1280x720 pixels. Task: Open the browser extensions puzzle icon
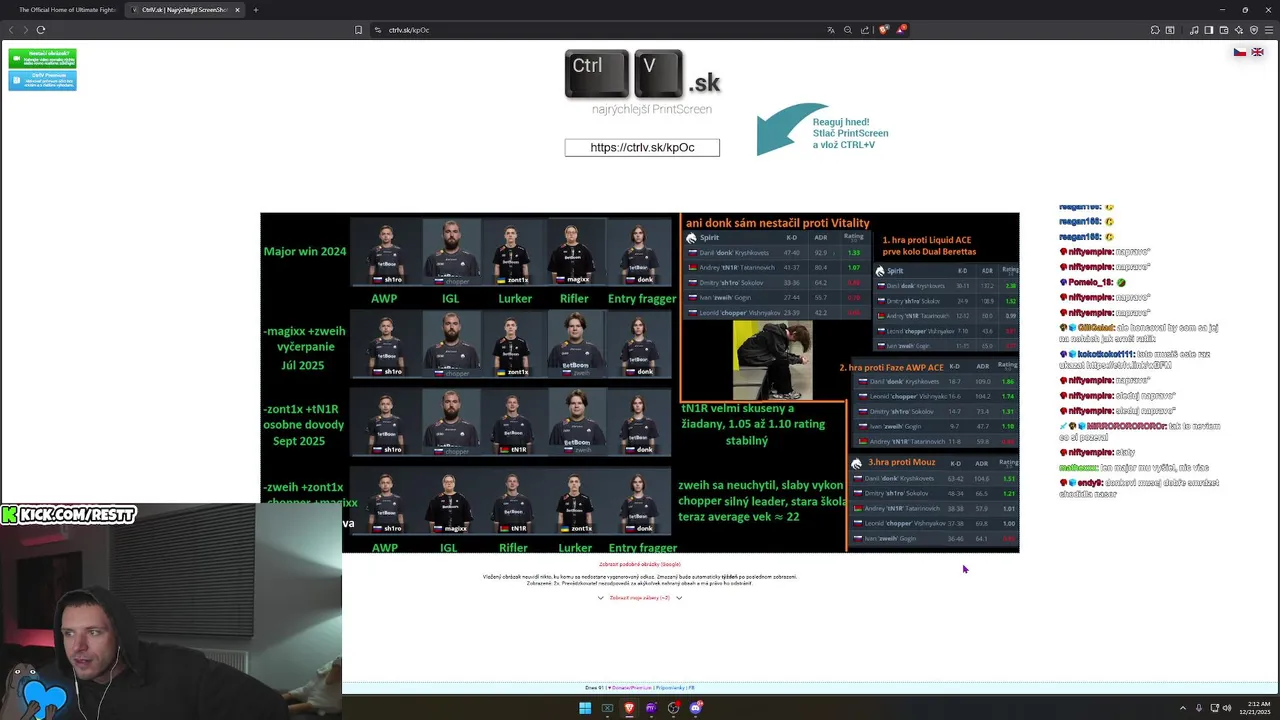(x=1155, y=30)
